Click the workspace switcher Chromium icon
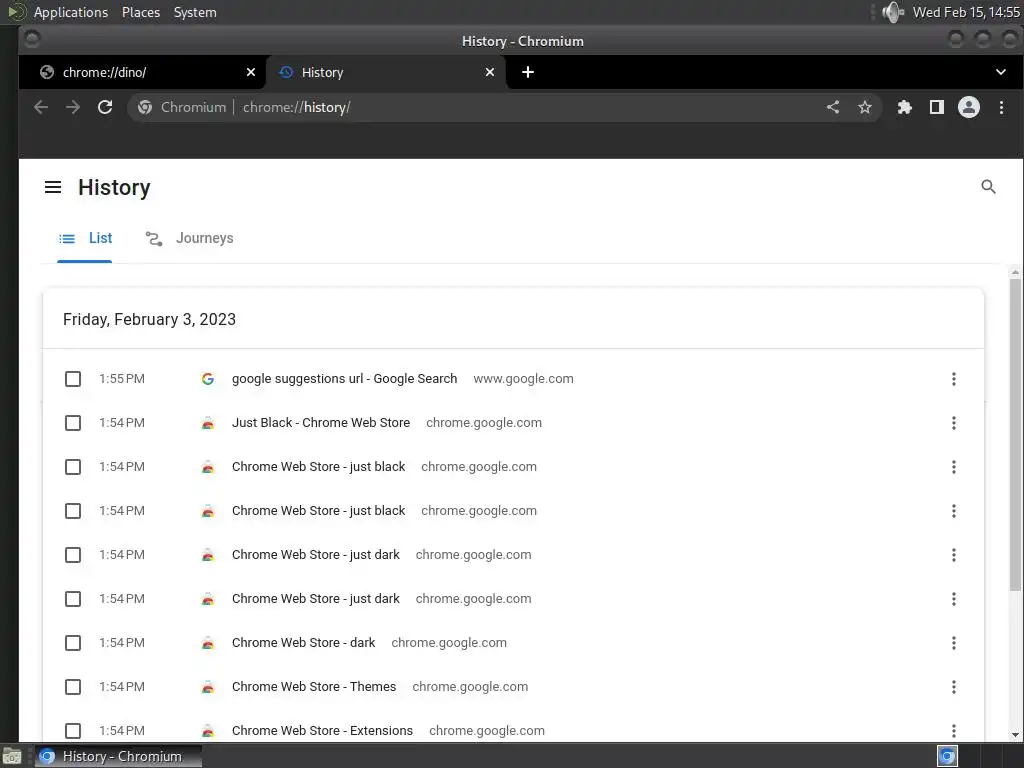This screenshot has width=1024, height=768. coord(947,756)
